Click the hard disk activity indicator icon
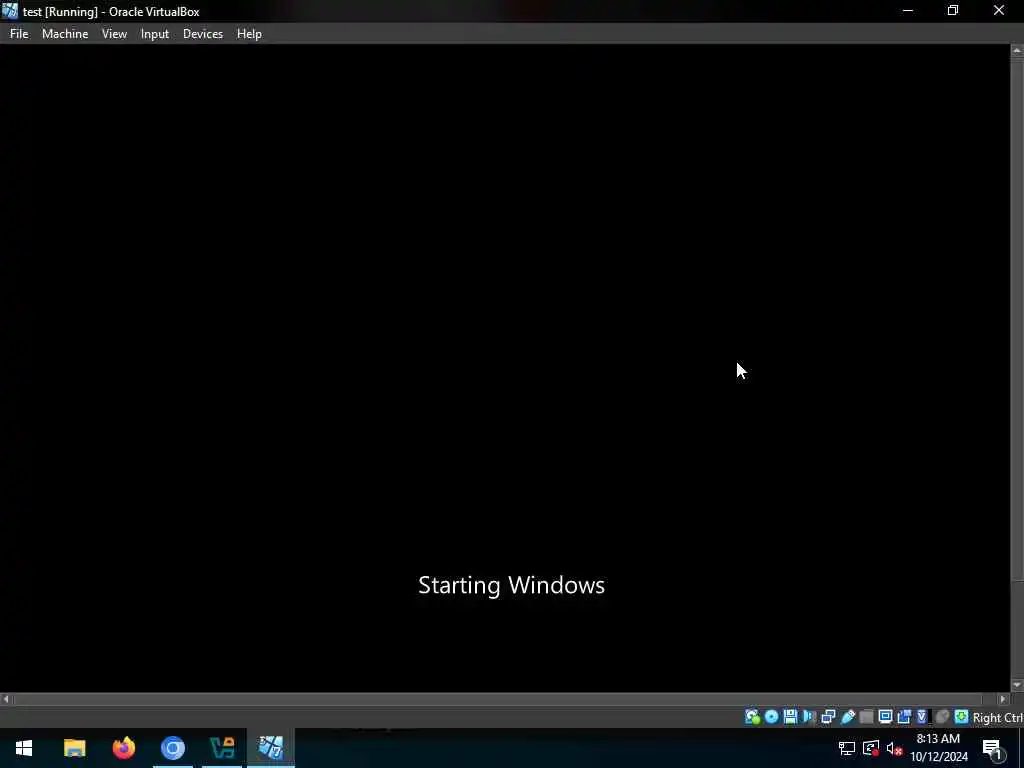Viewport: 1024px width, 768px height. pyautogui.click(x=752, y=717)
